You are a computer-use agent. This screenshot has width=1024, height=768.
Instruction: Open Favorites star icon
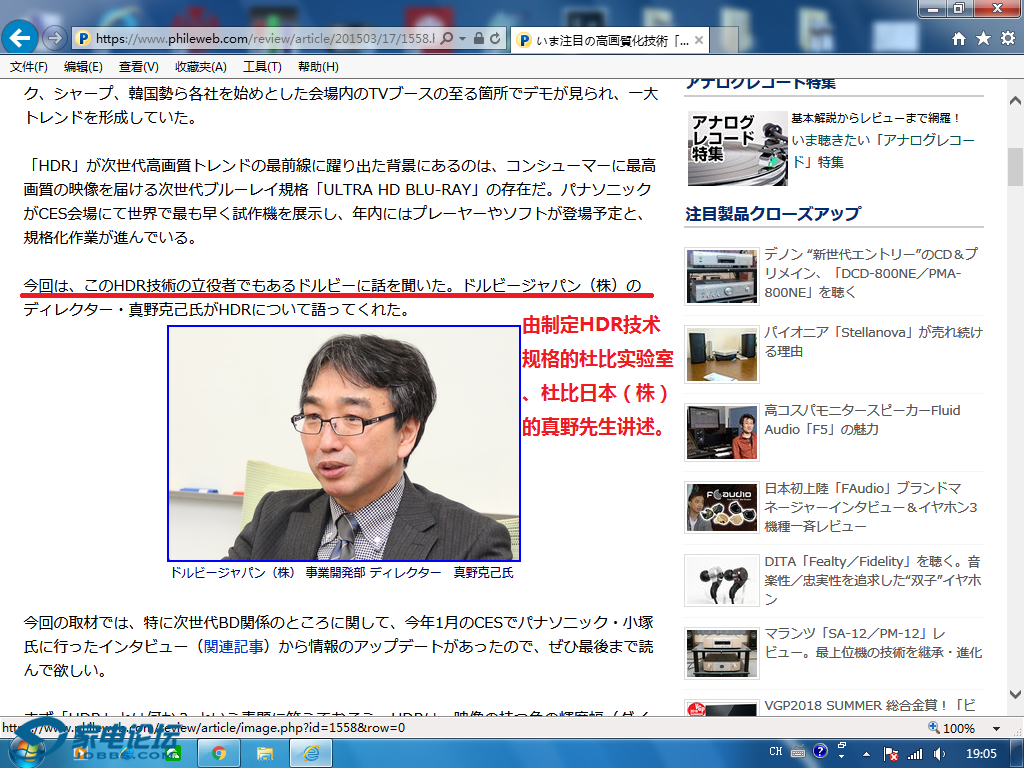(983, 38)
